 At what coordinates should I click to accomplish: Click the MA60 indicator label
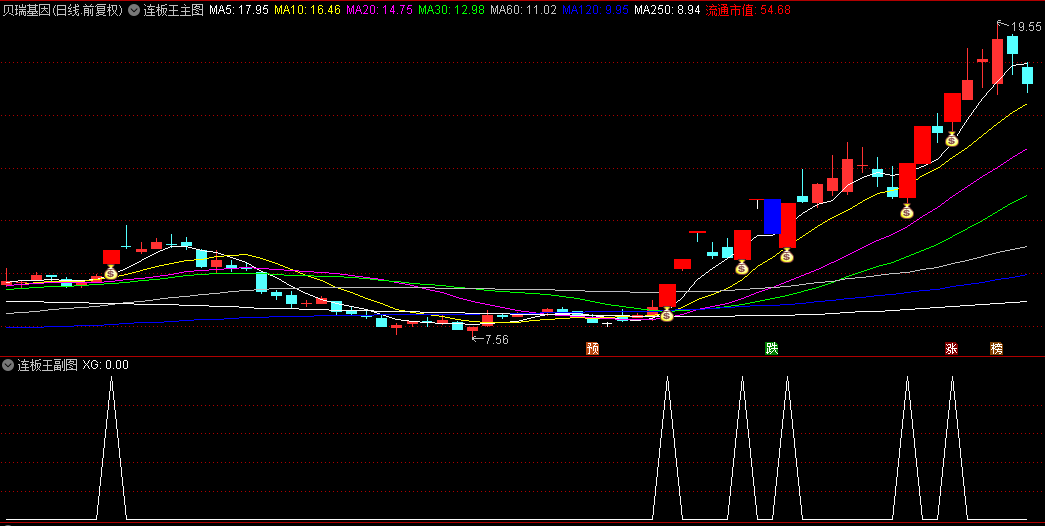523,10
